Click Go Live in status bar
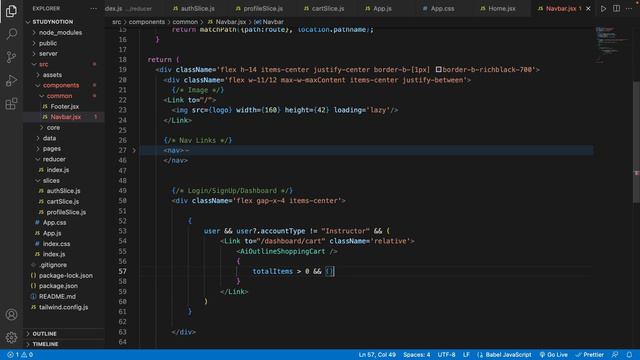Screen dimensions: 640x360 pyautogui.click(x=553, y=355)
